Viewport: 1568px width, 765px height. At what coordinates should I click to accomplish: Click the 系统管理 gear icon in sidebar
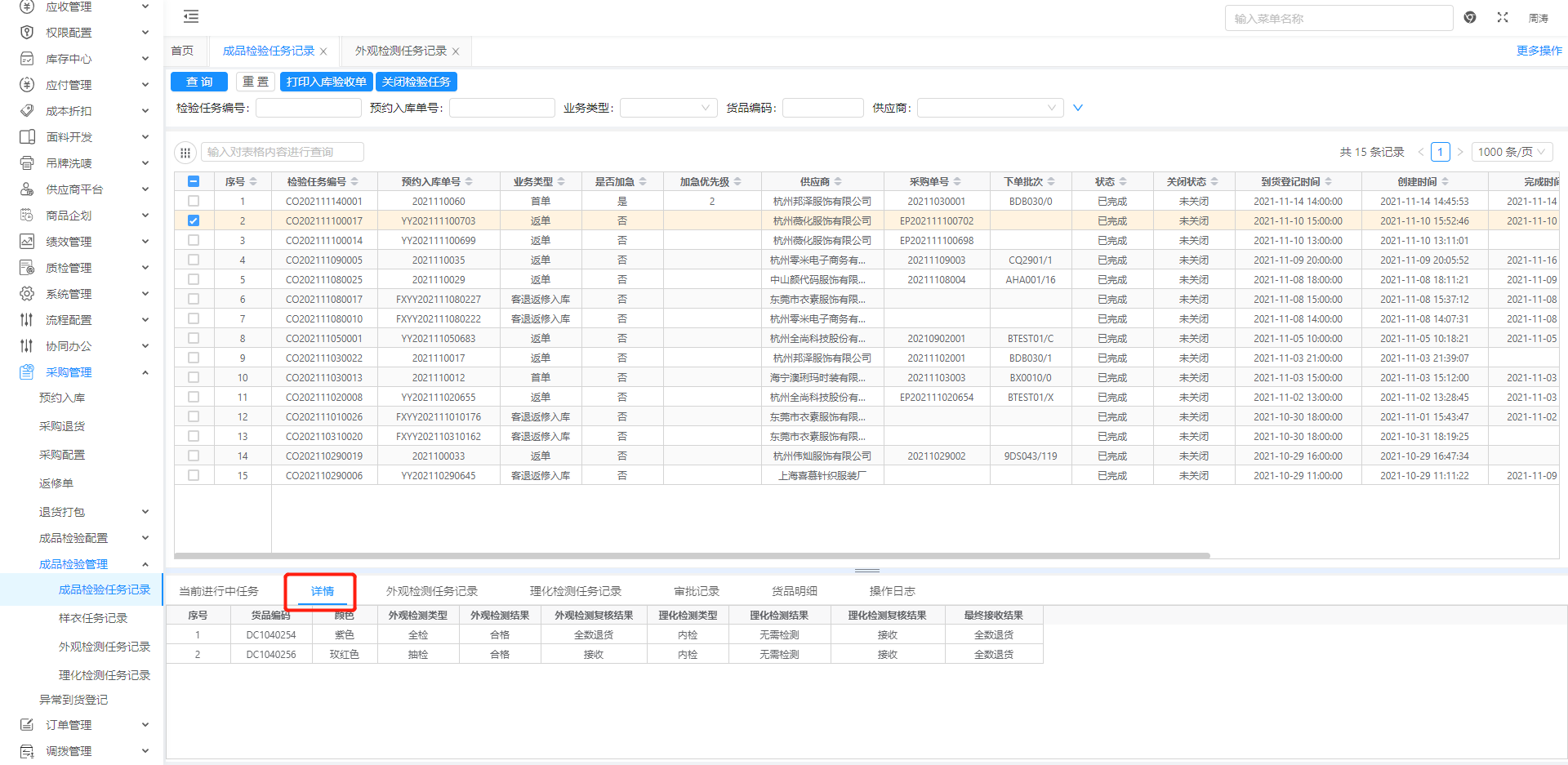click(x=27, y=294)
